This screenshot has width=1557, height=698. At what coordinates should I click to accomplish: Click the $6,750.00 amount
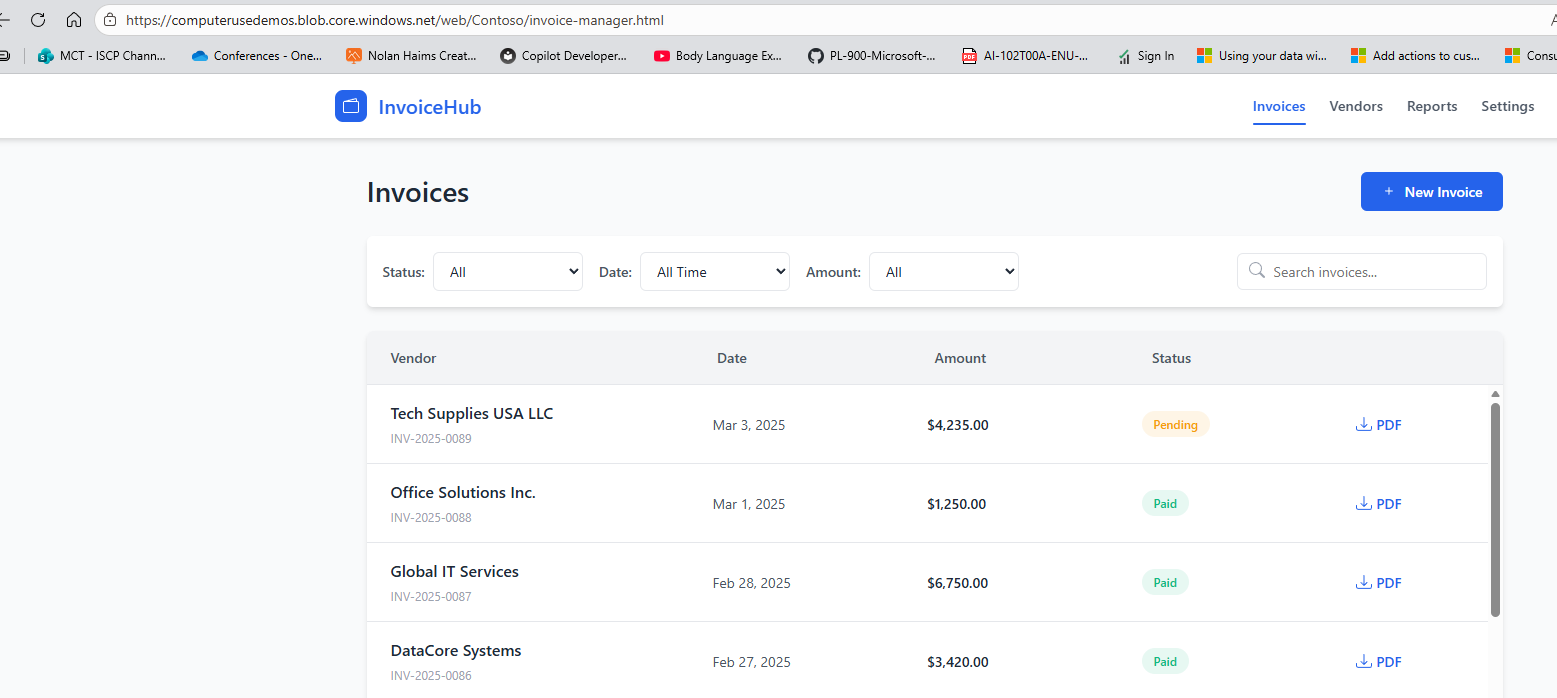click(958, 583)
